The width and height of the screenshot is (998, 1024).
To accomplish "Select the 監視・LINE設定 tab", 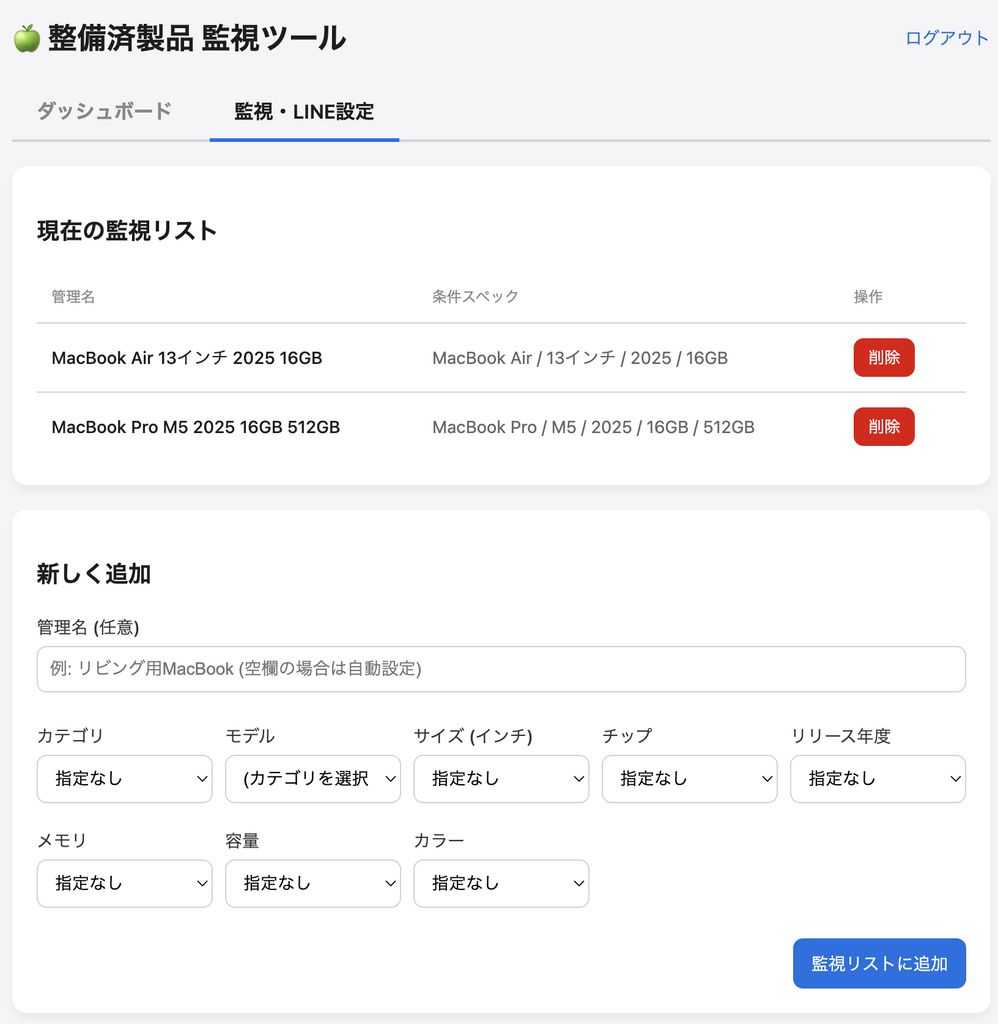I will pyautogui.click(x=304, y=111).
